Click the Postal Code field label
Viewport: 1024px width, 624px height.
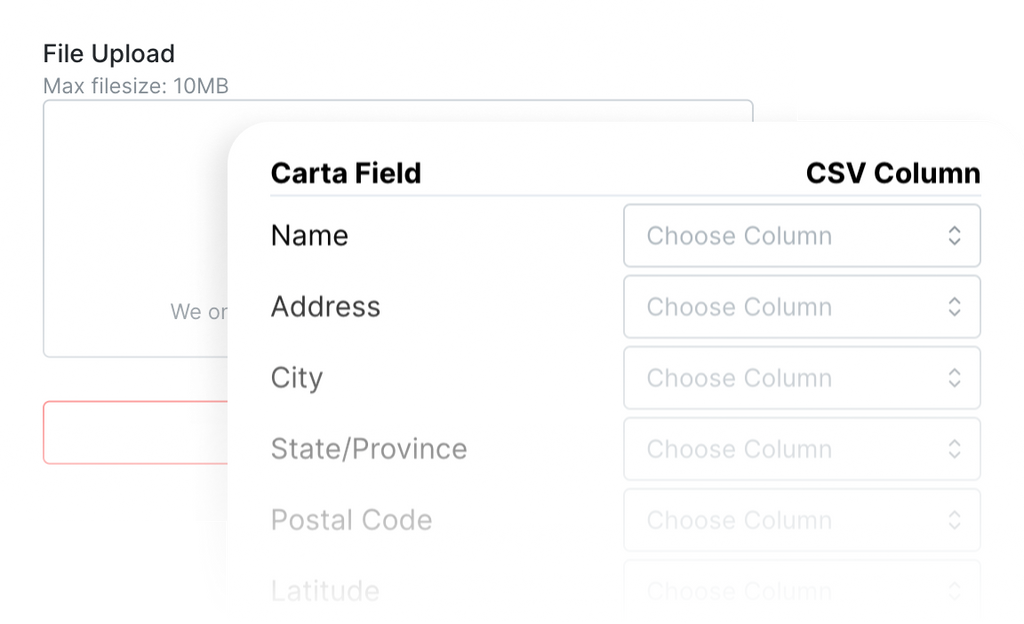coord(351,520)
